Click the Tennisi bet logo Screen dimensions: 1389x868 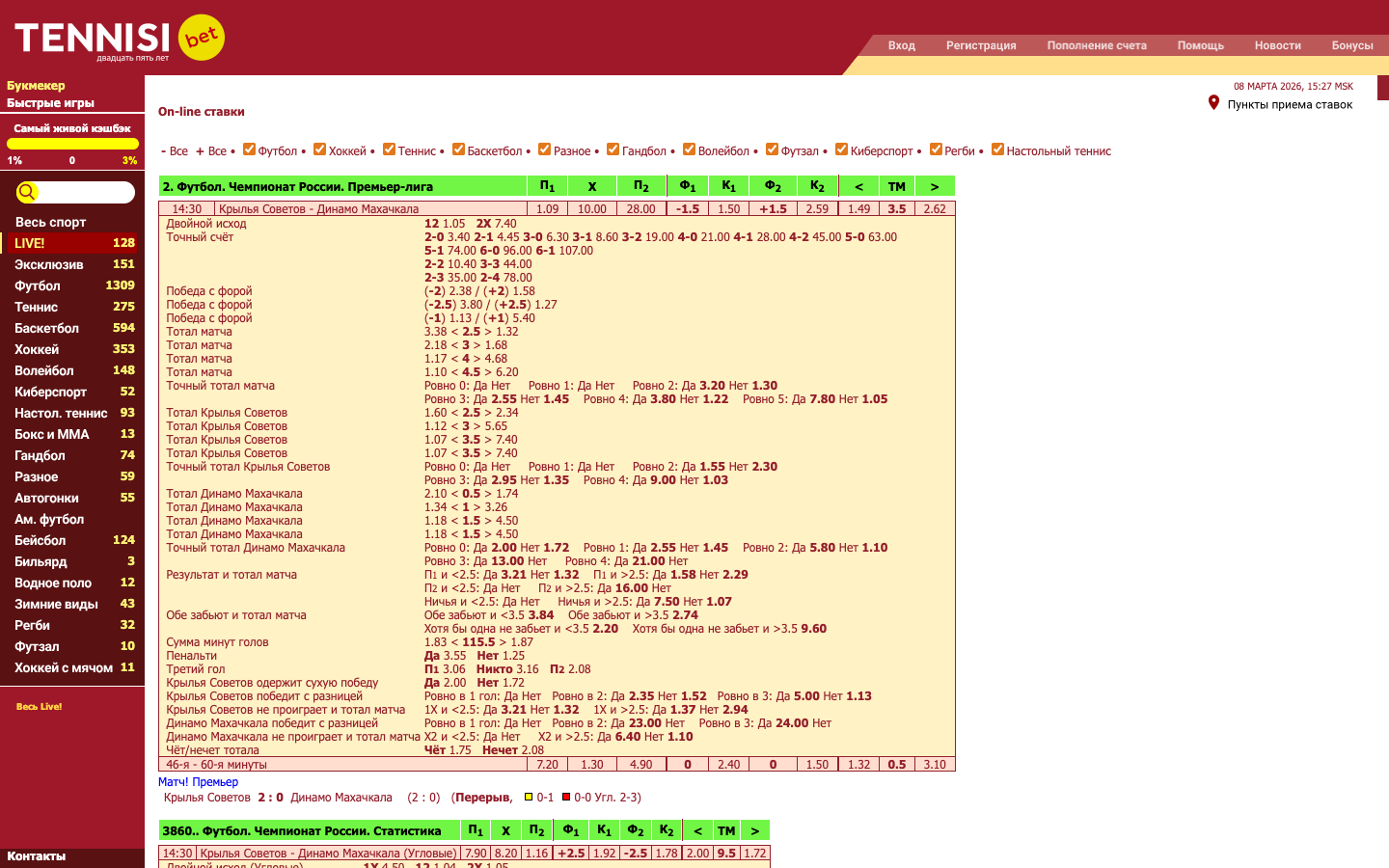[119, 39]
